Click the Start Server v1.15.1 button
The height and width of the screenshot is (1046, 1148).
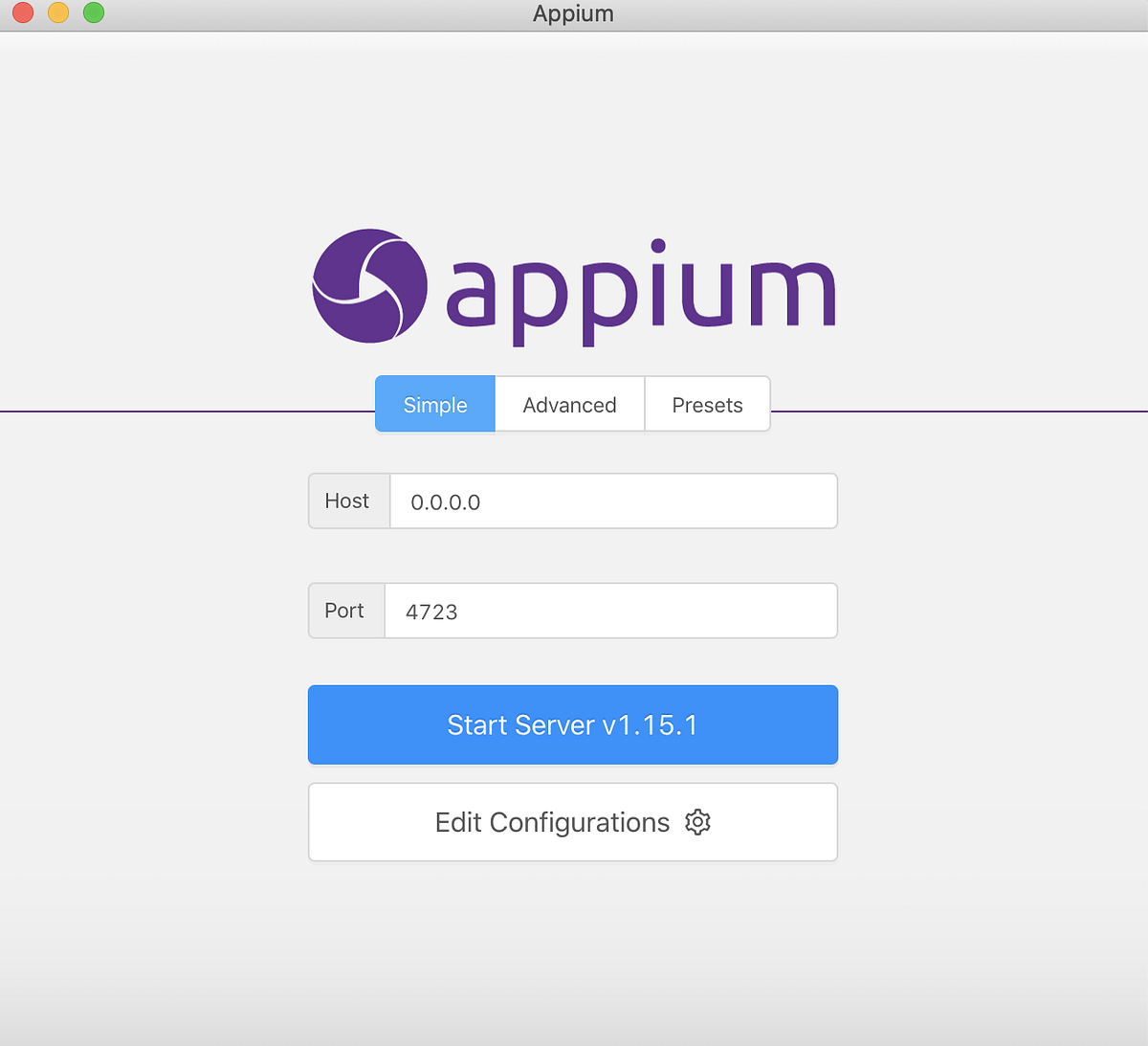click(x=572, y=724)
